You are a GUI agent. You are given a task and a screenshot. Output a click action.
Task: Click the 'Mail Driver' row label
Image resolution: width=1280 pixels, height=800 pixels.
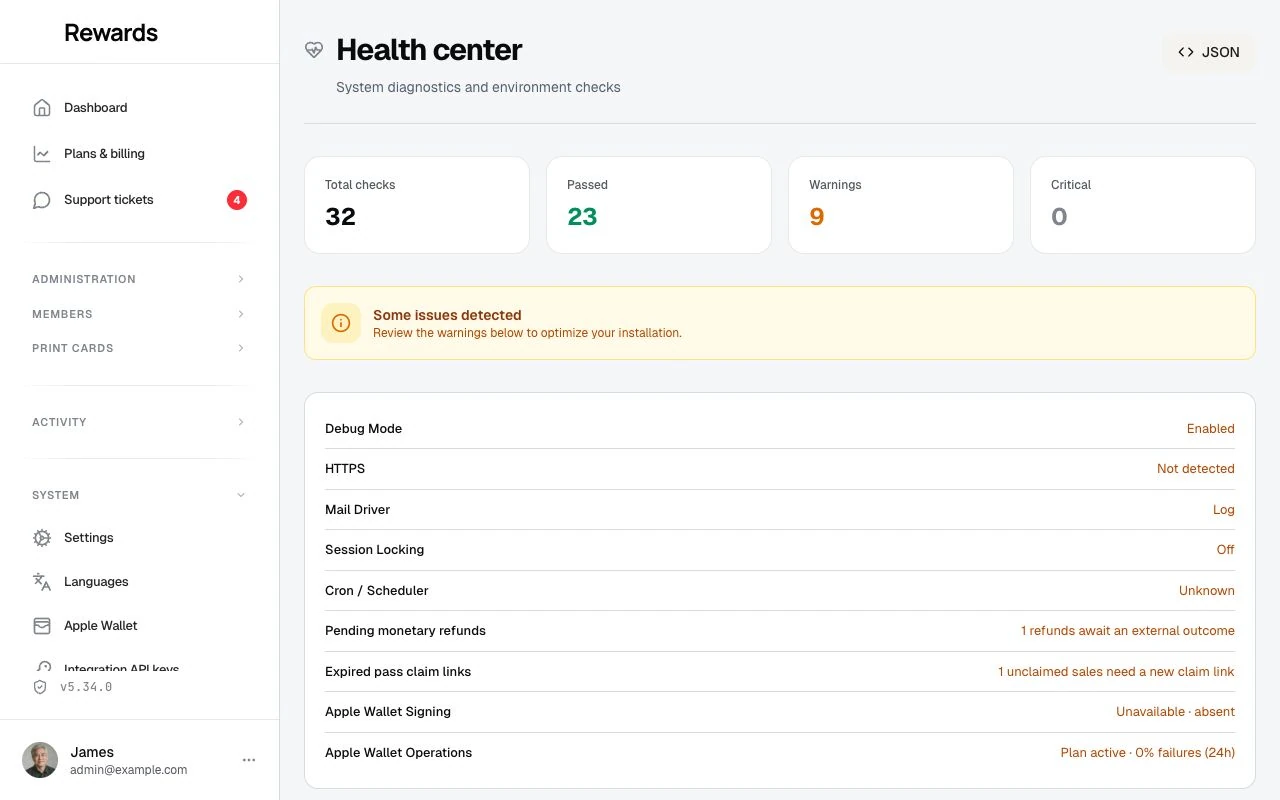[x=357, y=510]
